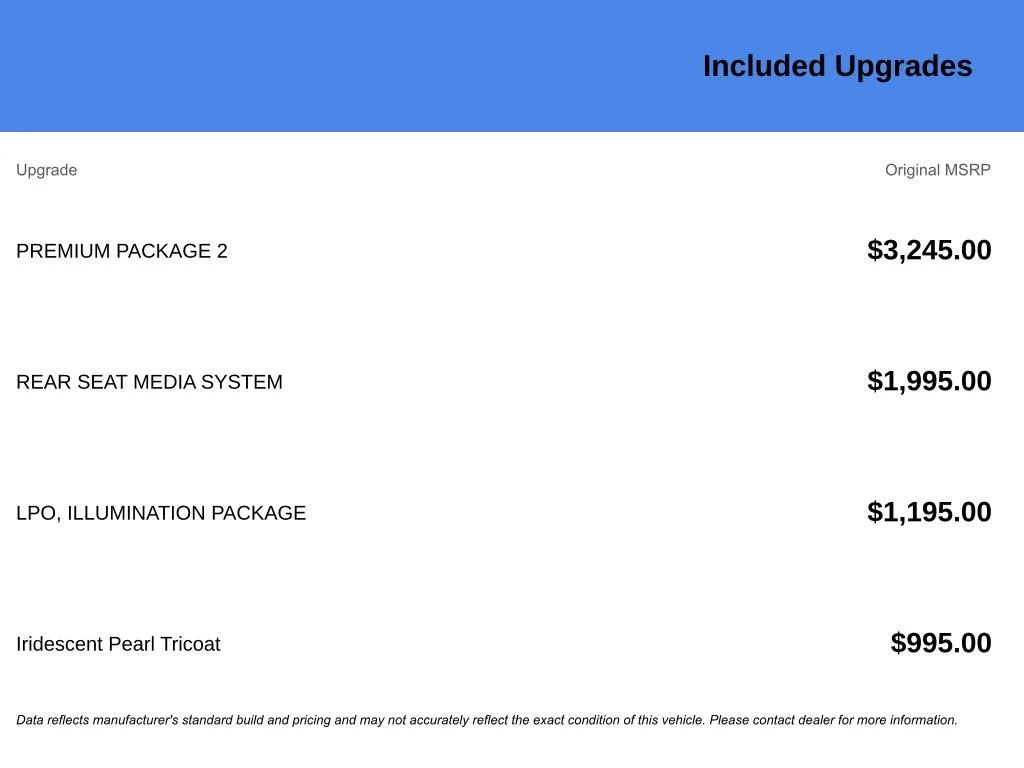The width and height of the screenshot is (1024, 768).
Task: Select REAR SEAT MEDIA SYSTEM row label
Action: (x=149, y=382)
